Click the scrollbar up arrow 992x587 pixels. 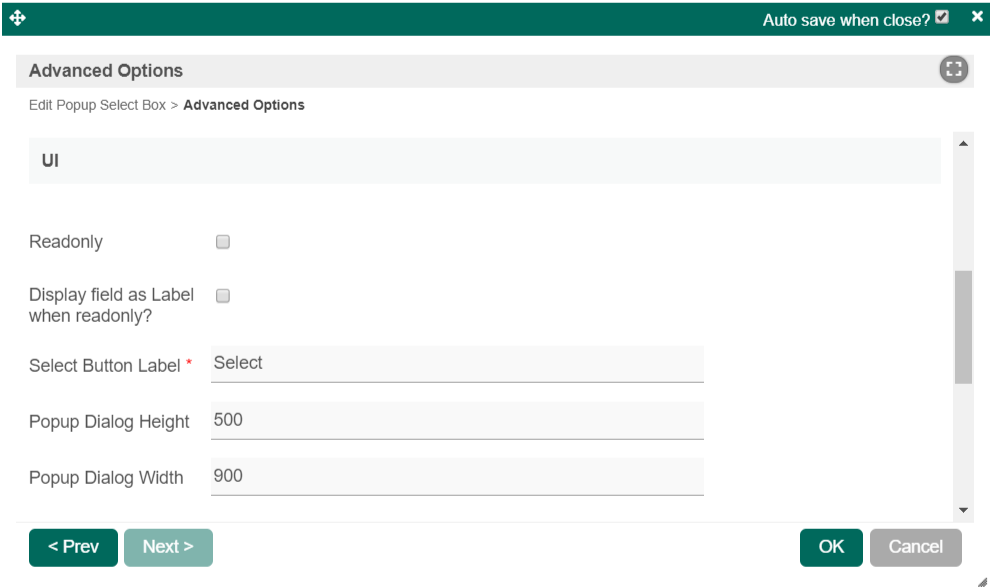point(964,145)
